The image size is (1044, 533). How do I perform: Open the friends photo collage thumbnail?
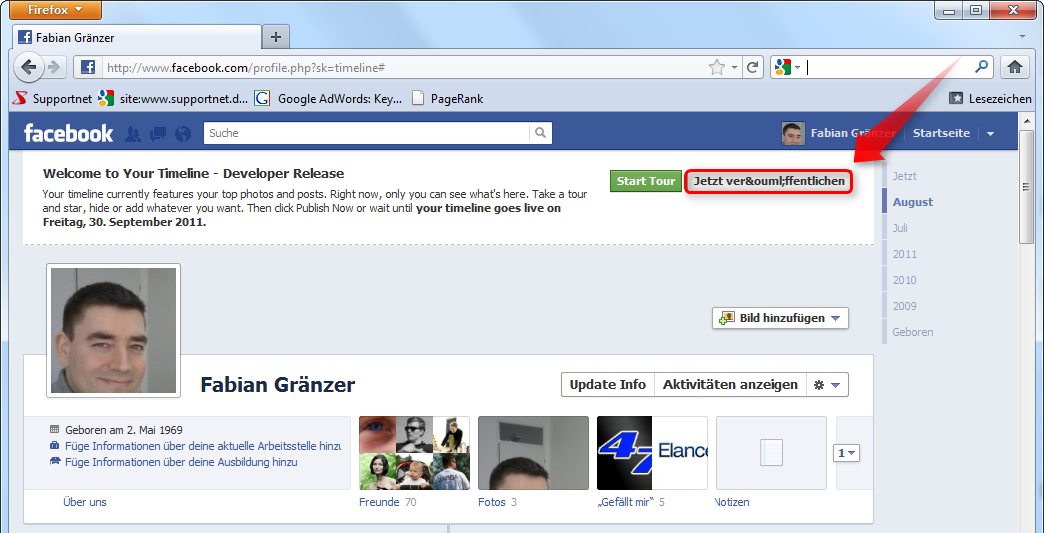coord(414,453)
